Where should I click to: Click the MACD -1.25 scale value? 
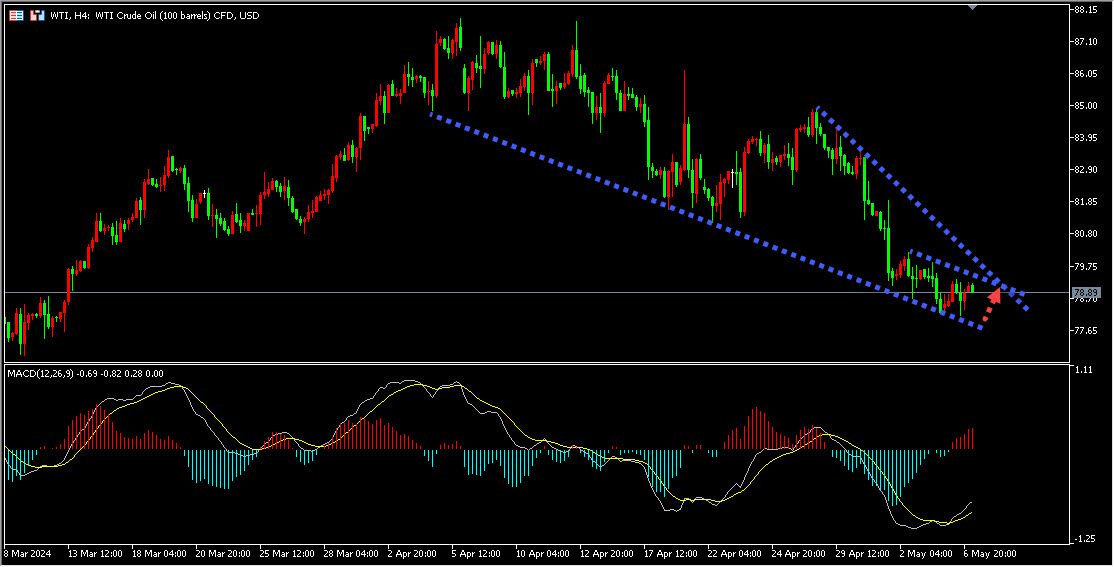coord(1082,539)
